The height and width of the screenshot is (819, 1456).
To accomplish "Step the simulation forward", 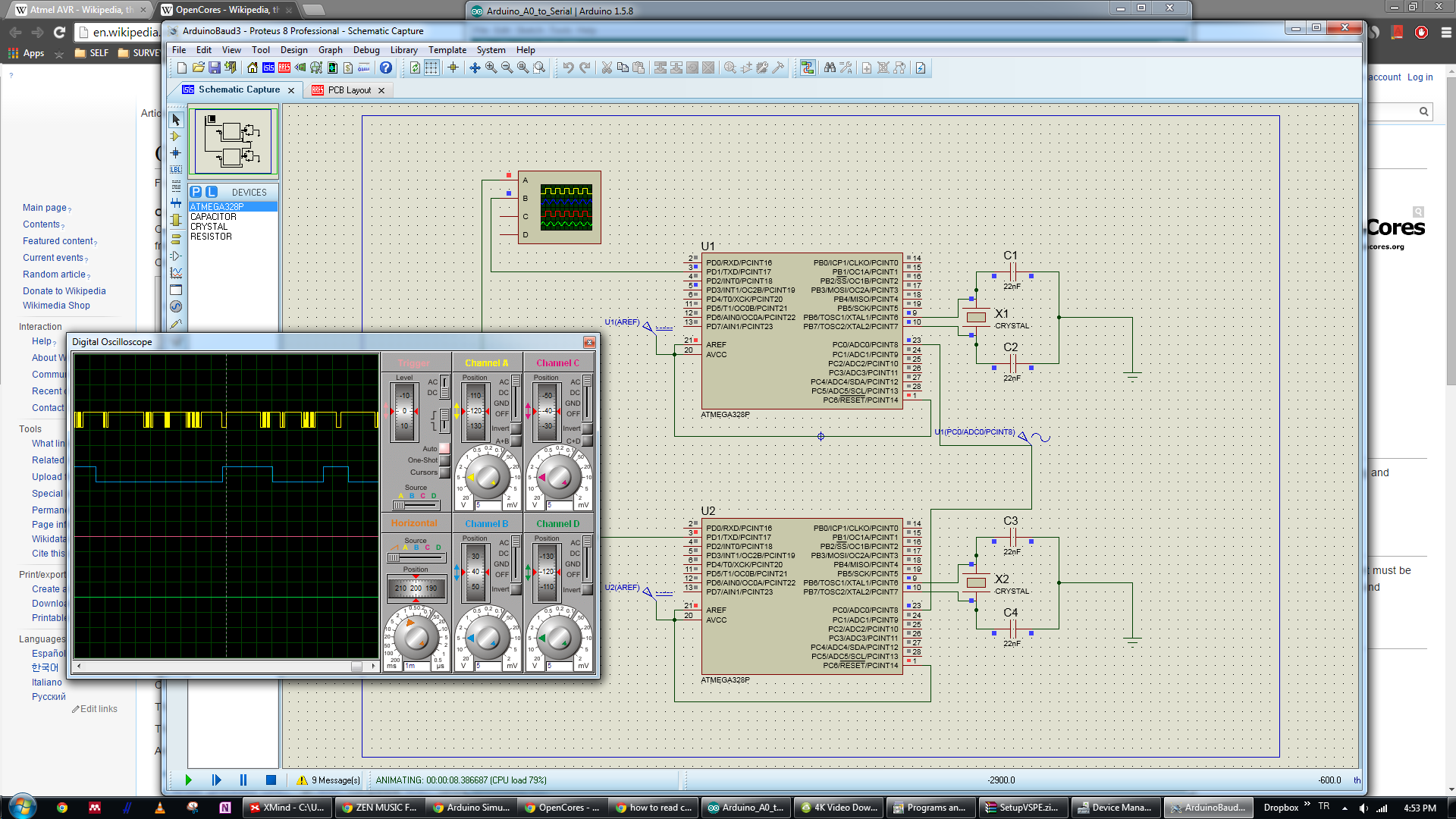I will pos(216,780).
